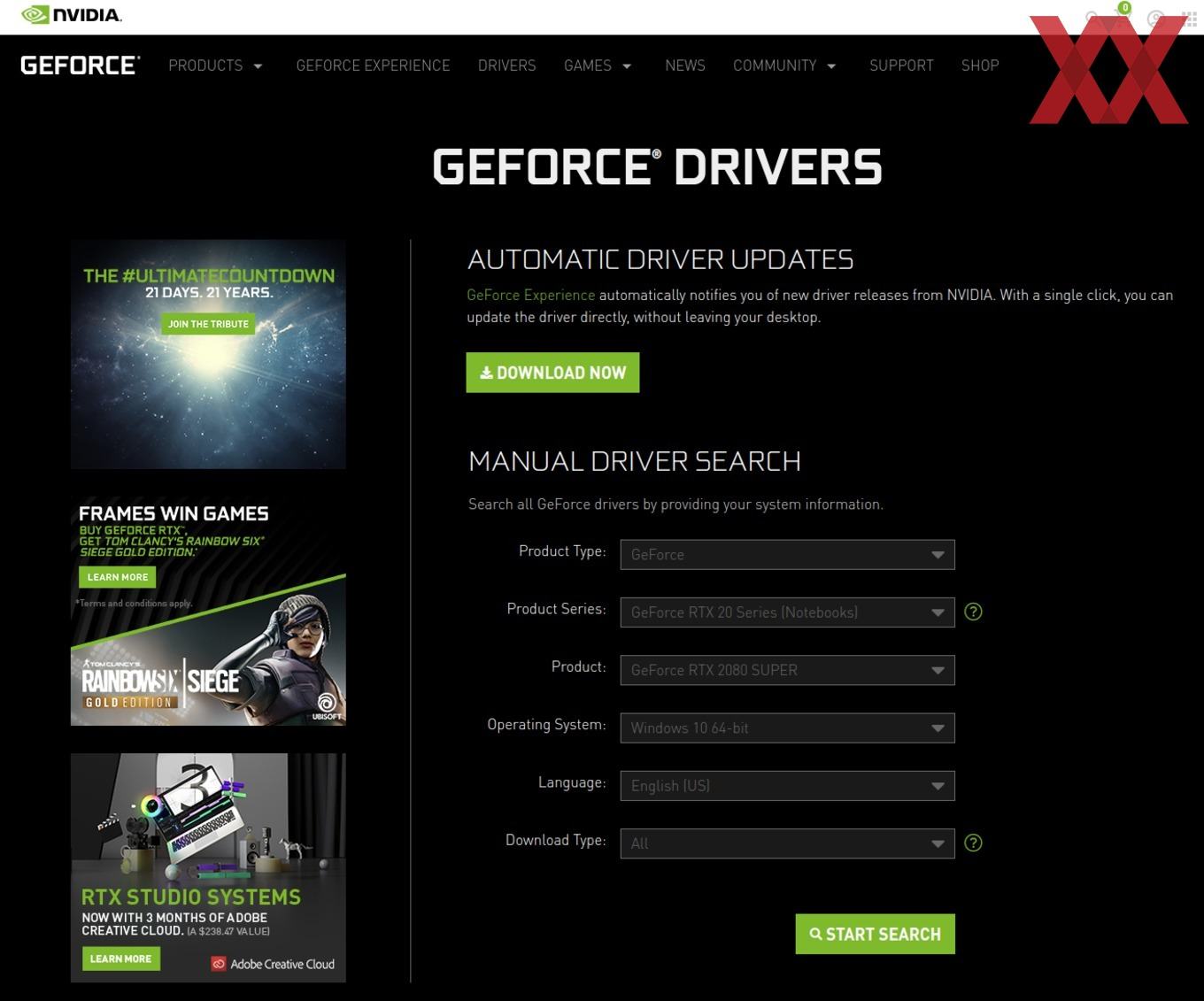Click Learn More on Rainbow Six ad
The height and width of the screenshot is (1001, 1204).
click(x=118, y=577)
